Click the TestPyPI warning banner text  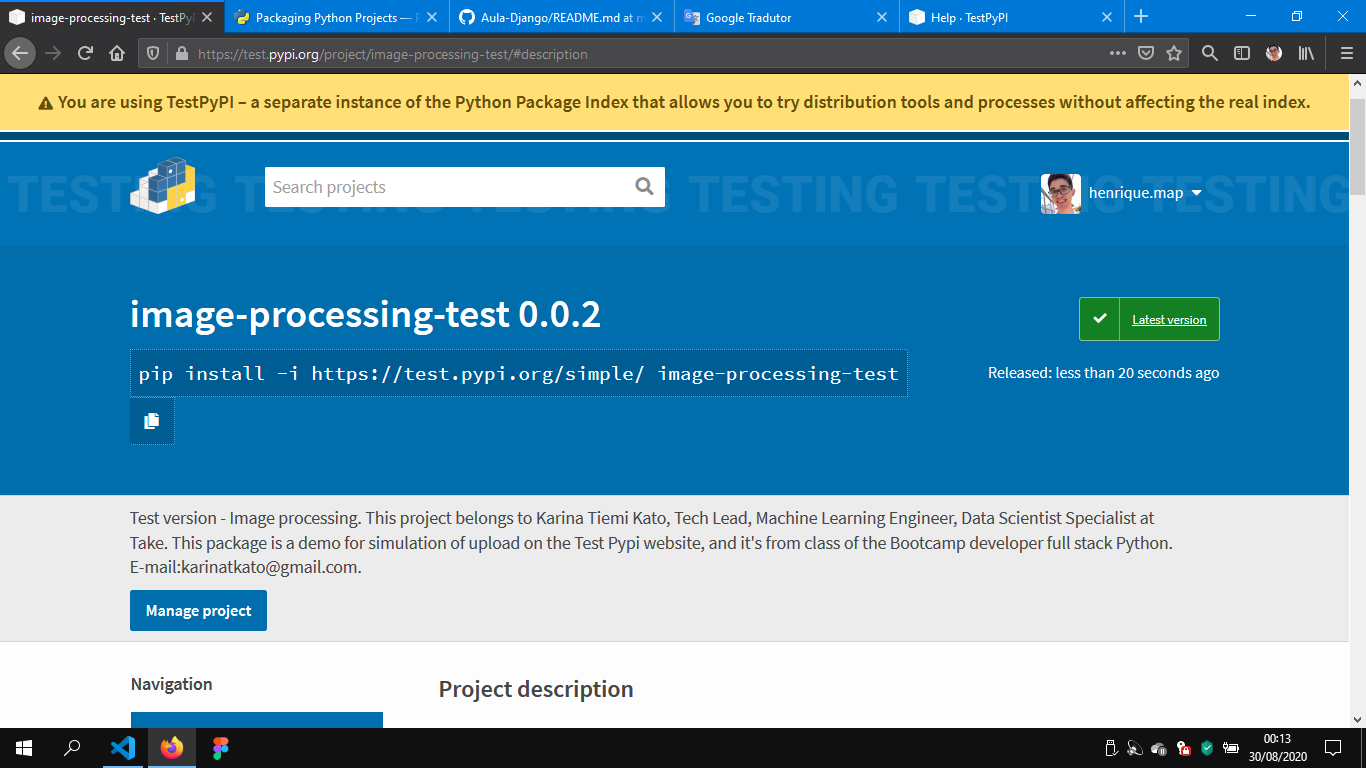(684, 102)
